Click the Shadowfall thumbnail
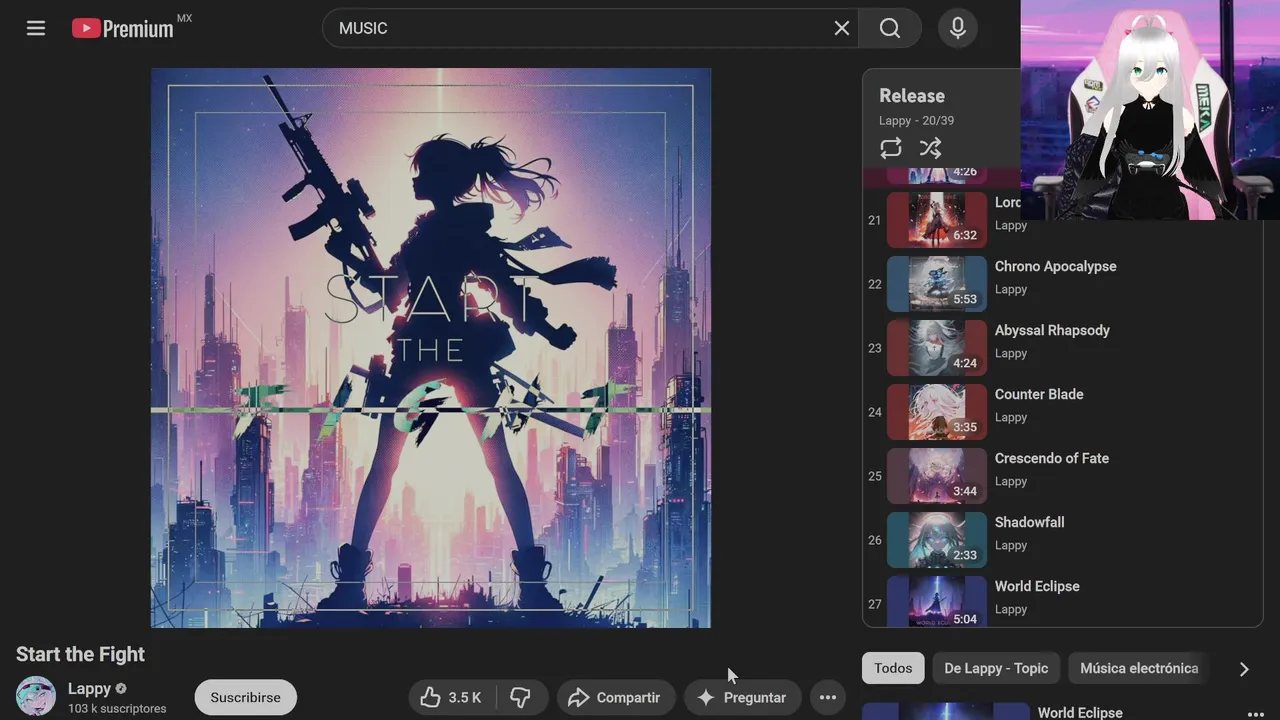 937,540
